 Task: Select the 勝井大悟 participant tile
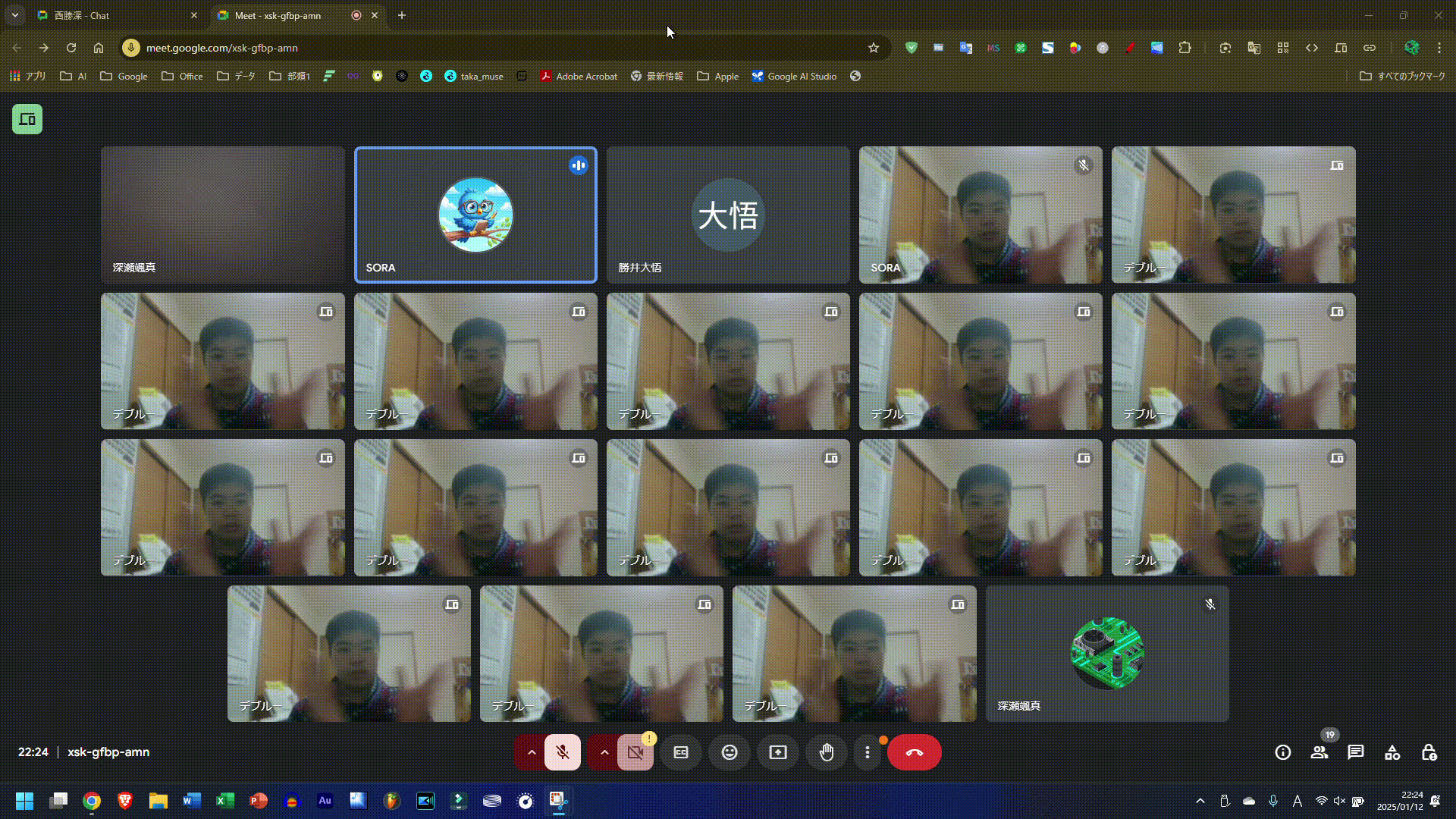(728, 215)
